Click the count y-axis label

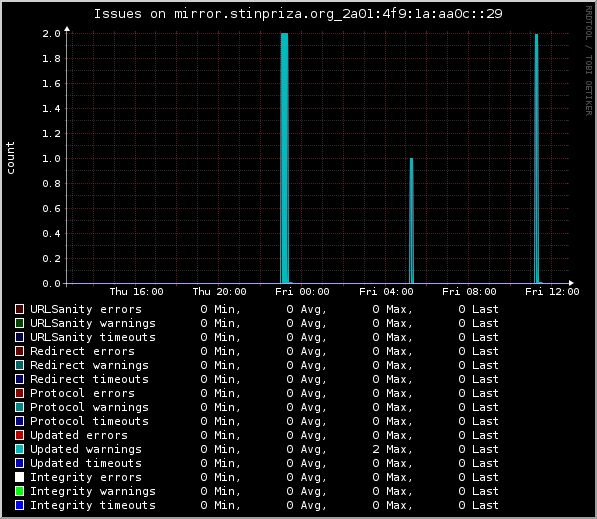[10, 158]
